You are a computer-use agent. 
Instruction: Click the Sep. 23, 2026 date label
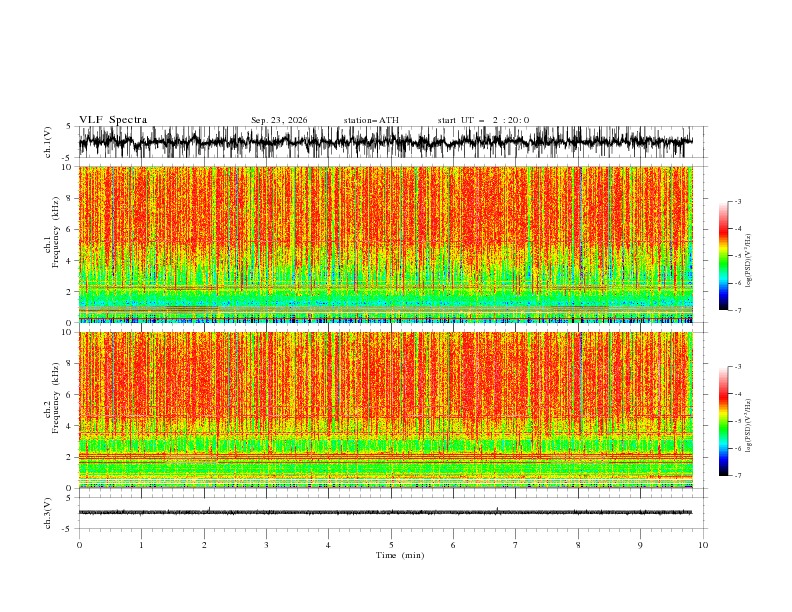pos(279,120)
